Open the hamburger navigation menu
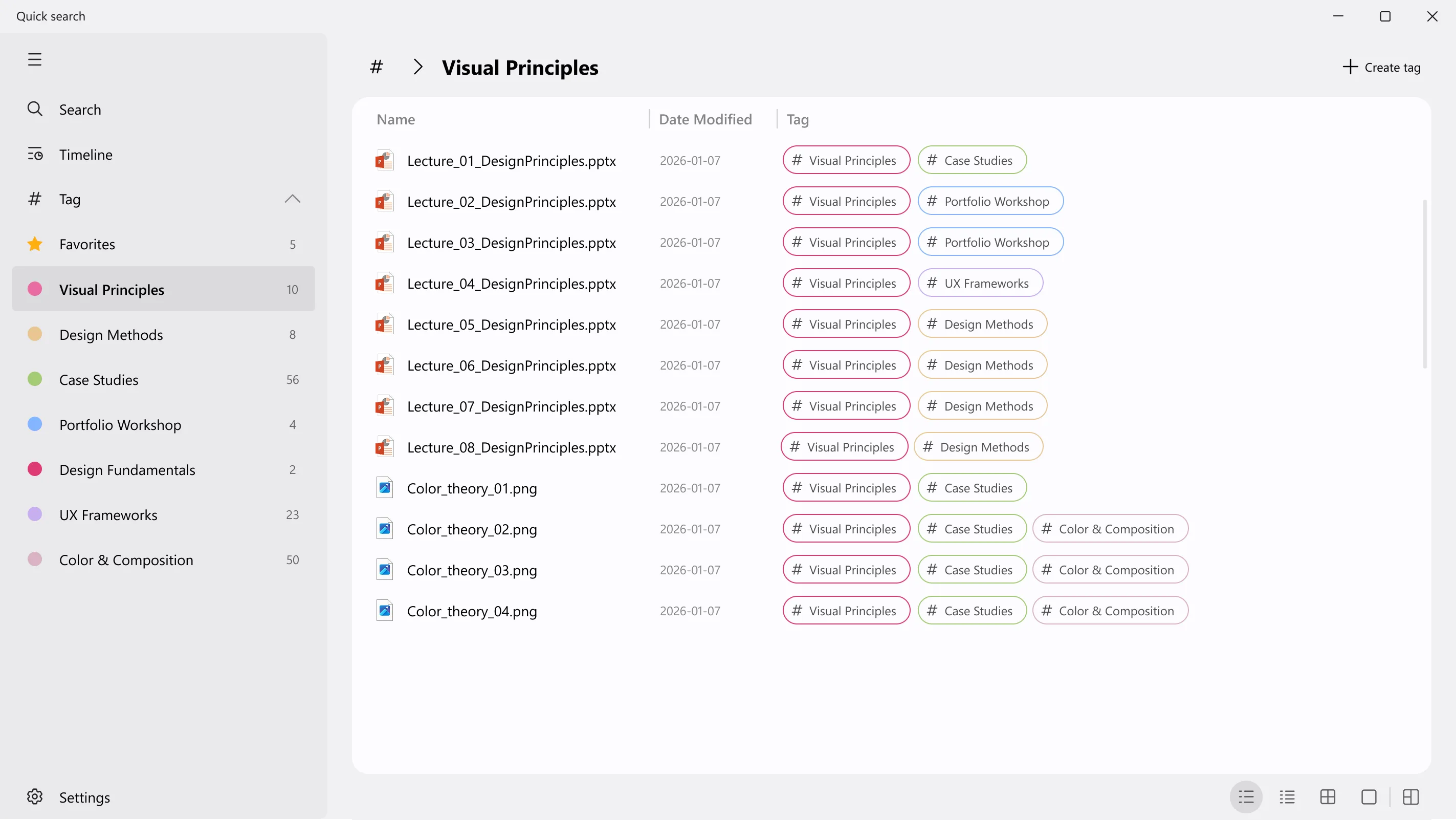The width and height of the screenshot is (1456, 820). (34, 59)
